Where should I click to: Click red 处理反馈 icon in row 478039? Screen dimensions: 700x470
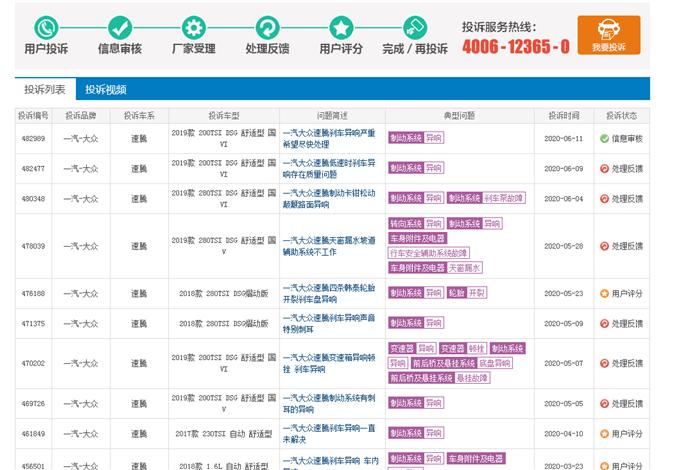[x=604, y=246]
